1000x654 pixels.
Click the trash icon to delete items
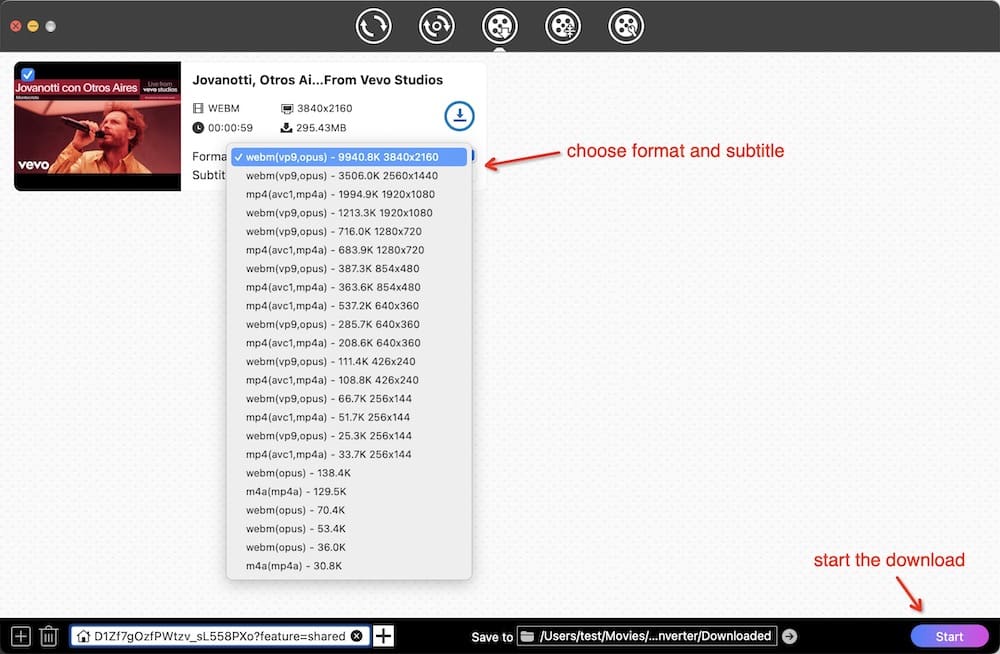[48, 636]
